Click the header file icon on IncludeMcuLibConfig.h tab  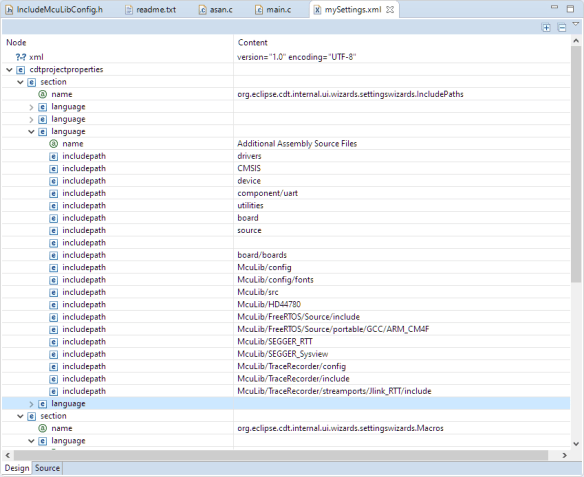[9, 10]
